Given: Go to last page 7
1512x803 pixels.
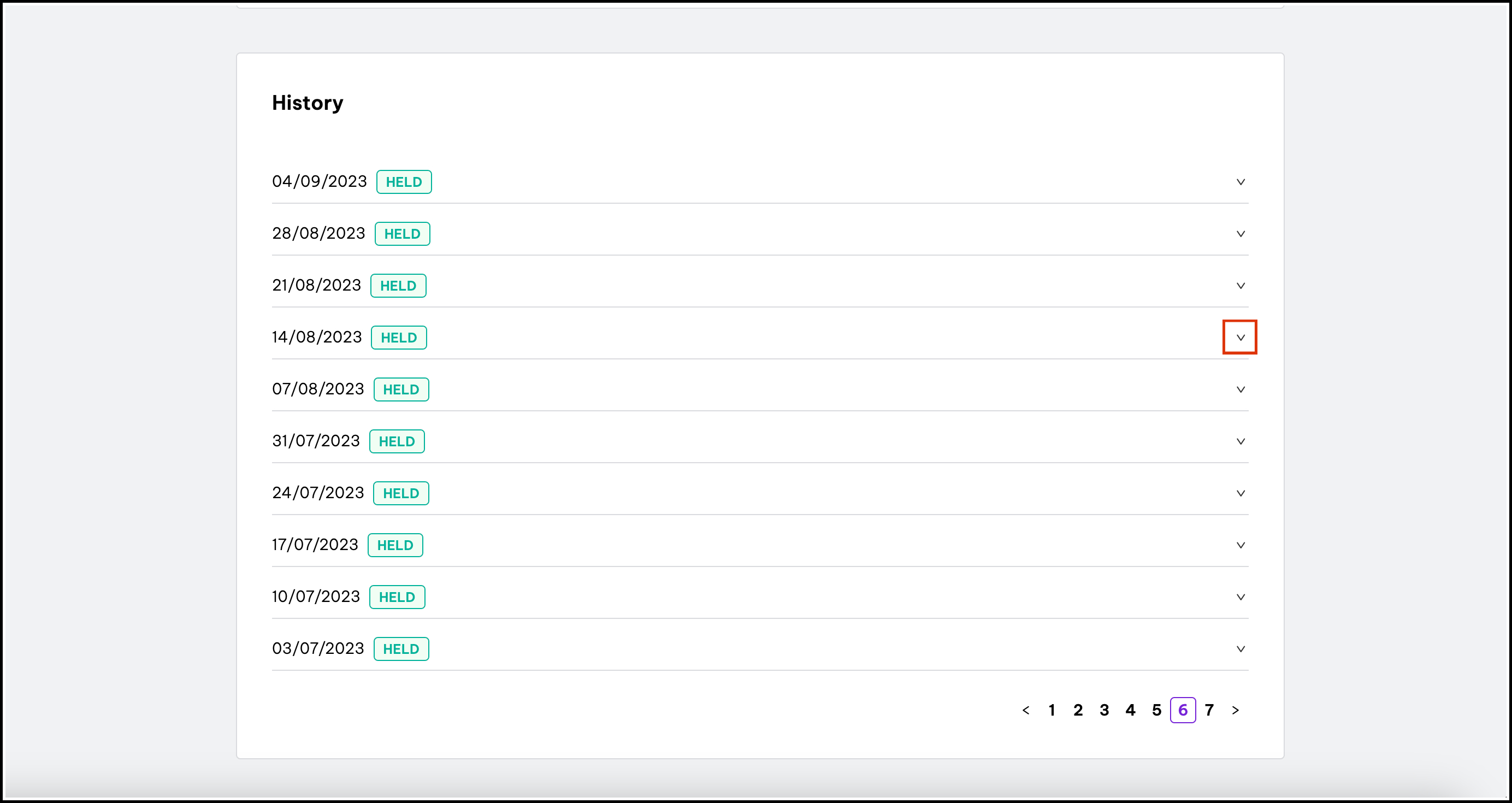Looking at the screenshot, I should click(1209, 710).
